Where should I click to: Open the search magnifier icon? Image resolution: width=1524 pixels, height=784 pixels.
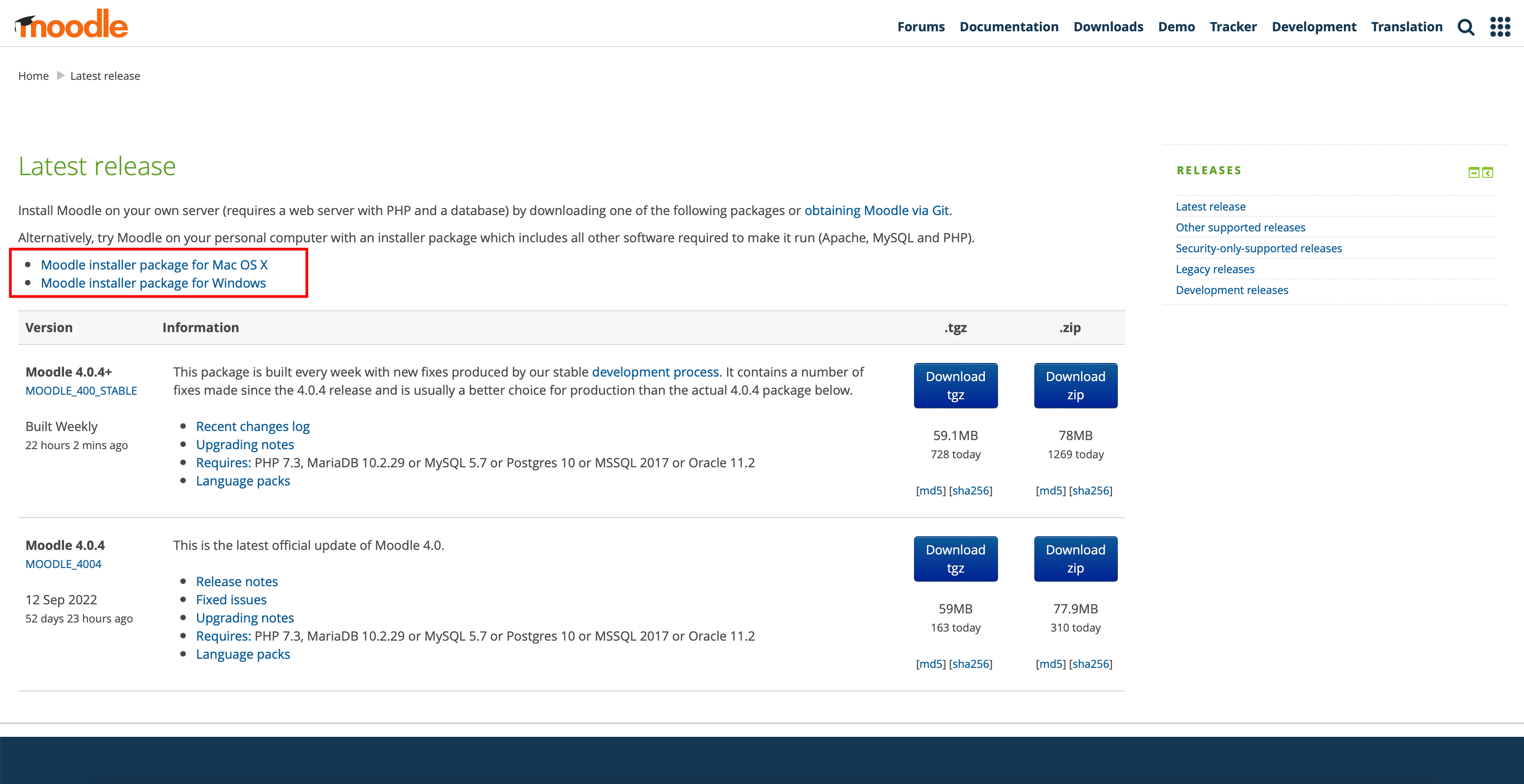(x=1465, y=27)
